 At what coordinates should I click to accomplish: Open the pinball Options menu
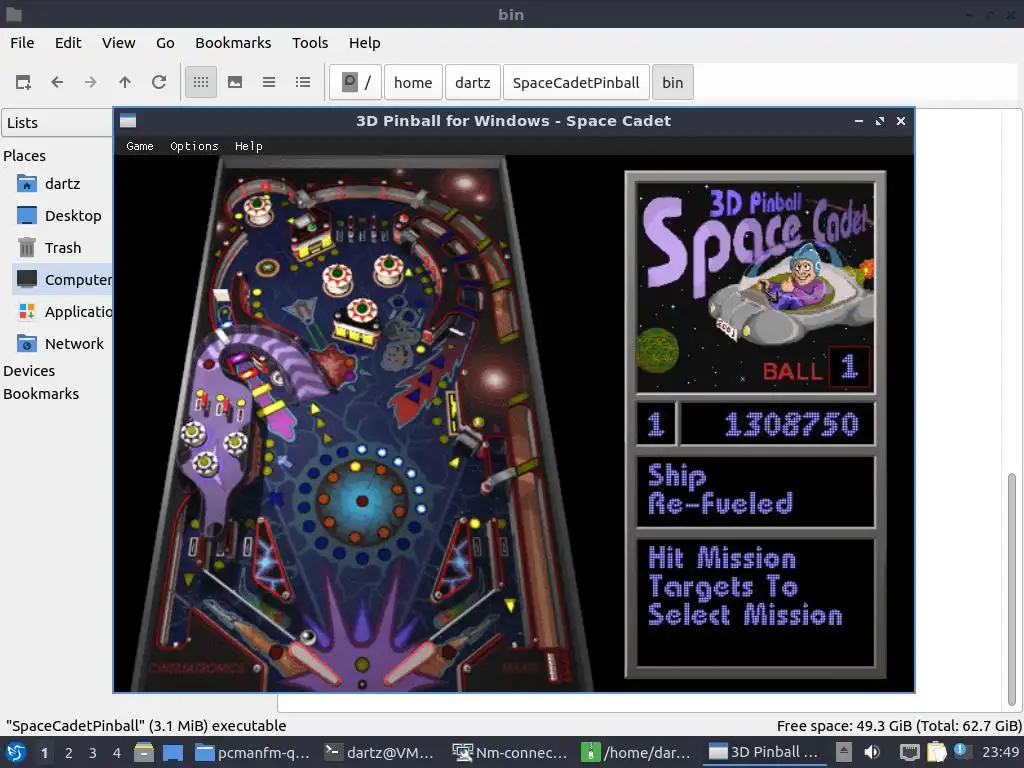tap(195, 146)
